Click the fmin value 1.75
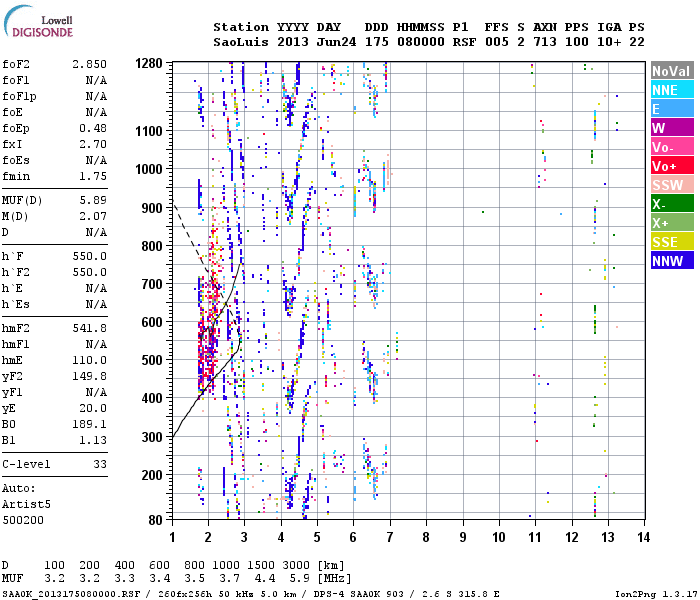 (x=93, y=176)
